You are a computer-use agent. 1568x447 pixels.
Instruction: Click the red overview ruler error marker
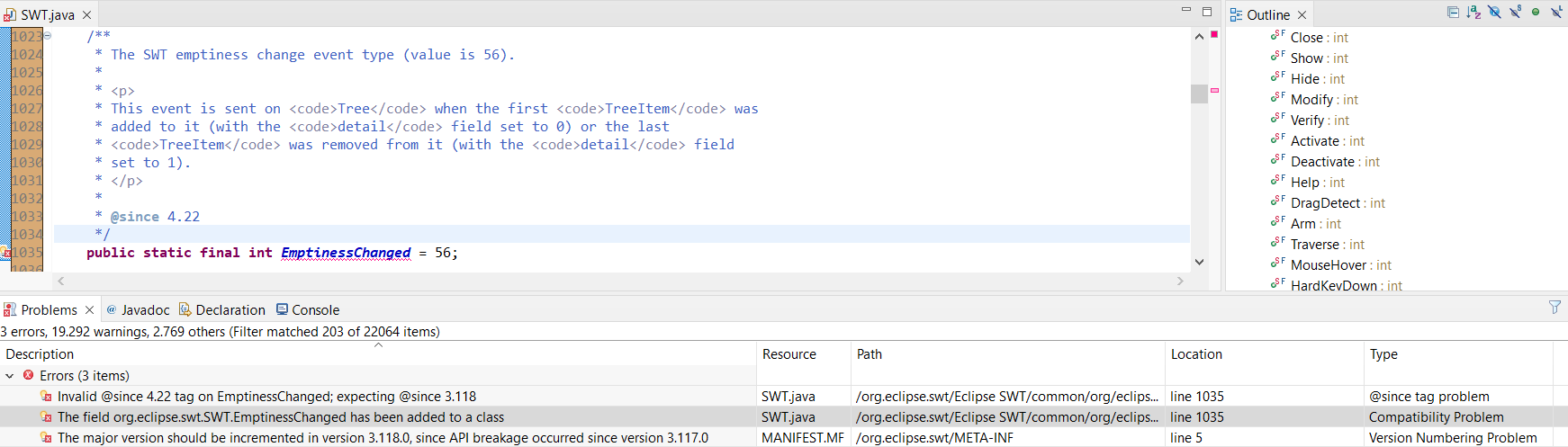1214,34
